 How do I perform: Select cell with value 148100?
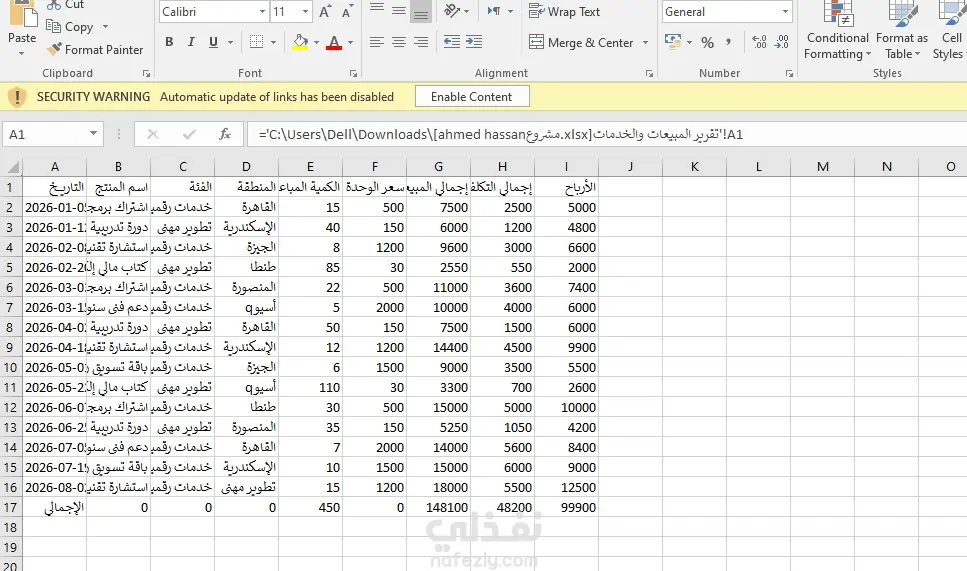[x=438, y=507]
